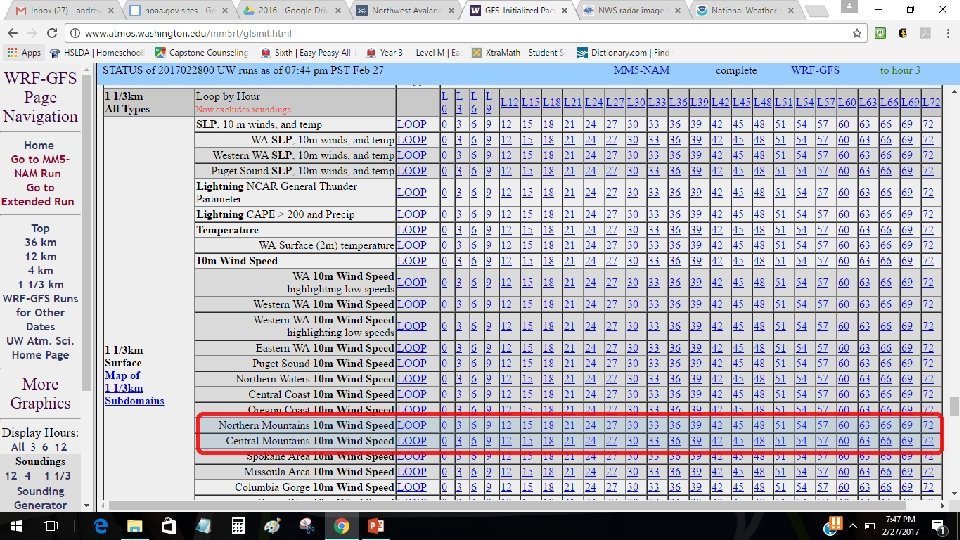Open hour 24 for Lightning CAPE row
Image resolution: width=960 pixels, height=540 pixels.
coord(590,214)
